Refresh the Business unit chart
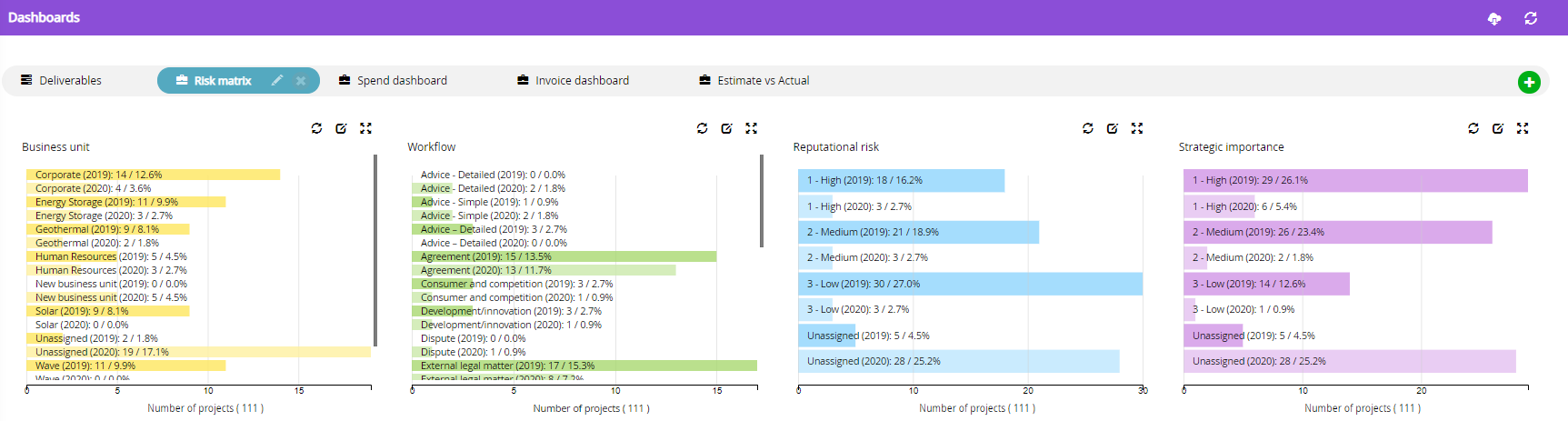Image resolution: width=1568 pixels, height=421 pixels. tap(316, 128)
